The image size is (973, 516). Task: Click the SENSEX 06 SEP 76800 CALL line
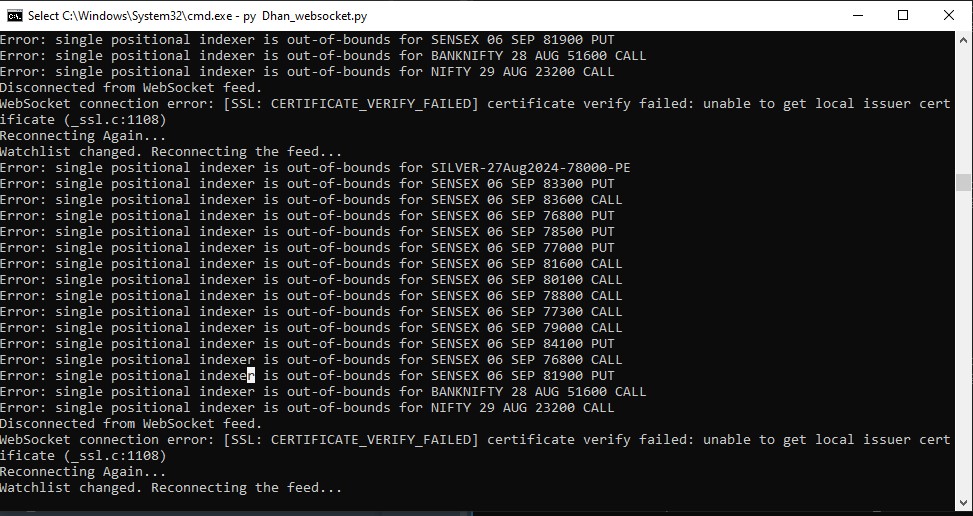[x=311, y=360]
